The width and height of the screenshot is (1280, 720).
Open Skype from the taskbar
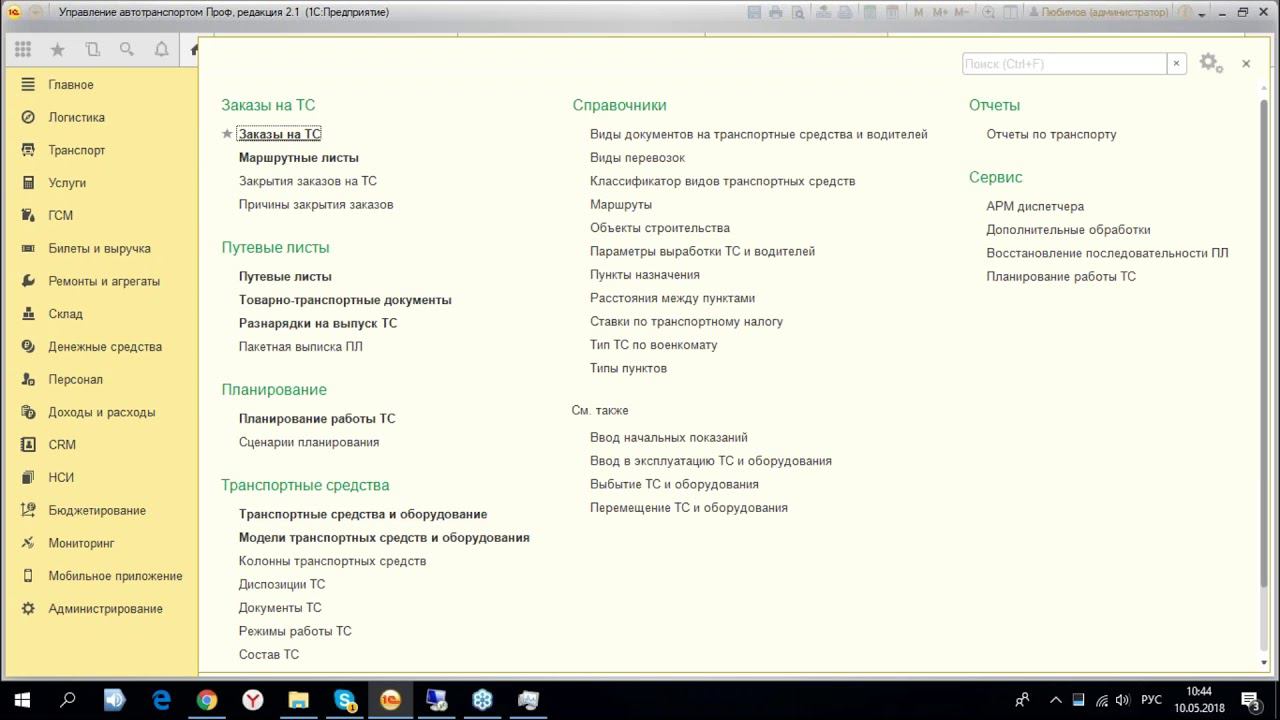pos(345,700)
